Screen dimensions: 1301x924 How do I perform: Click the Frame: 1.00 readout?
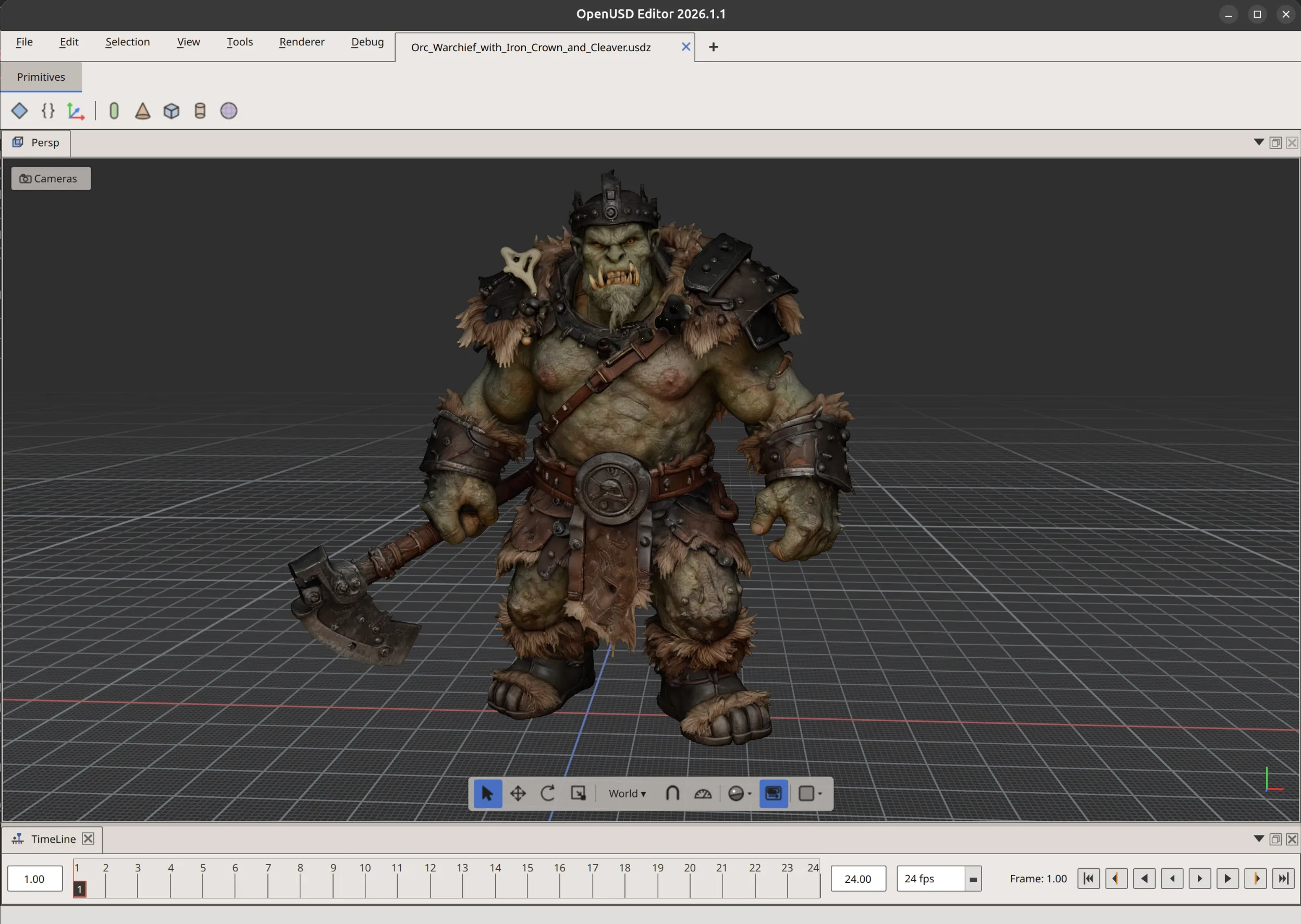[1038, 879]
